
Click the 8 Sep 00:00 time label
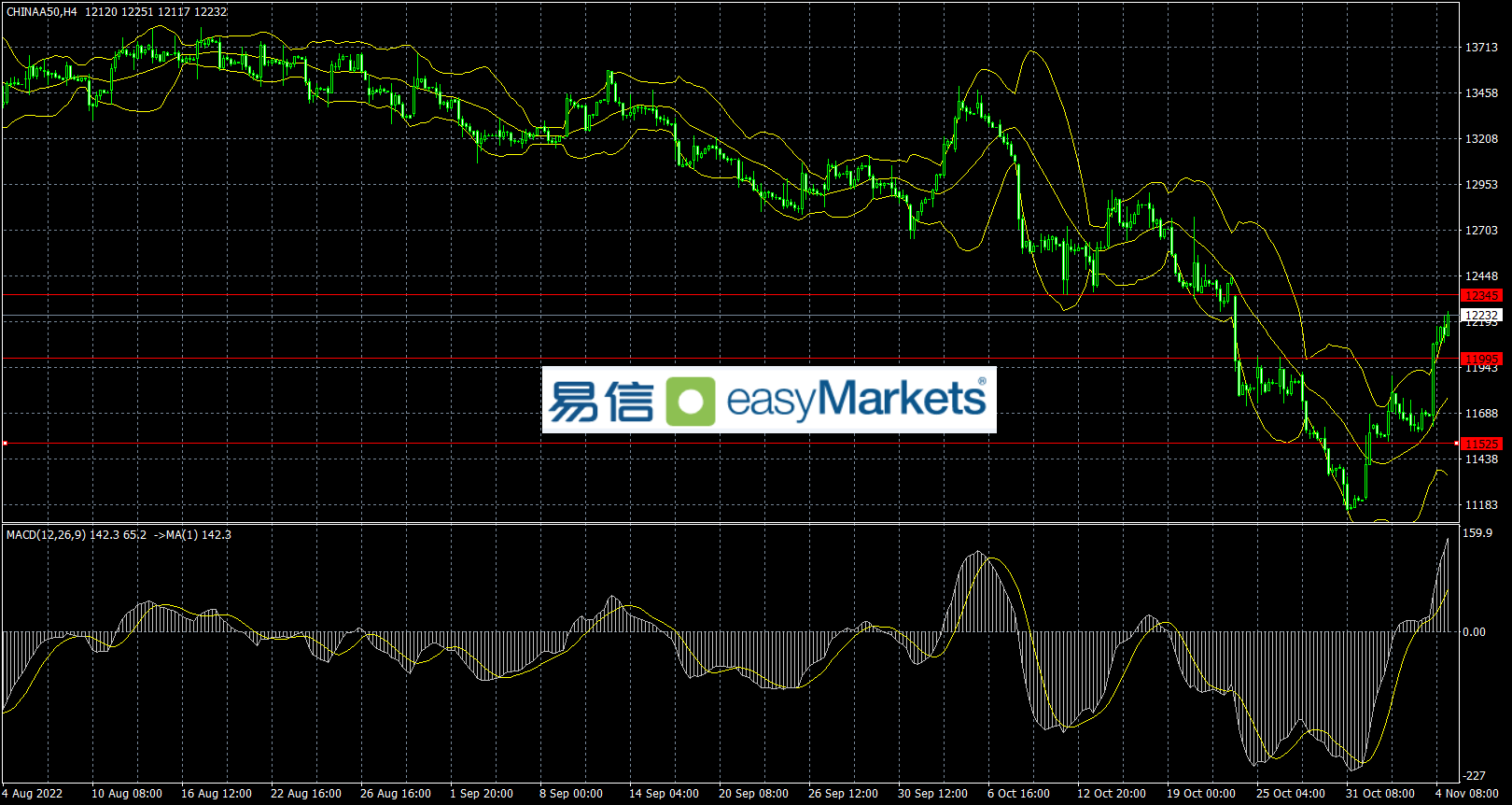click(x=571, y=794)
